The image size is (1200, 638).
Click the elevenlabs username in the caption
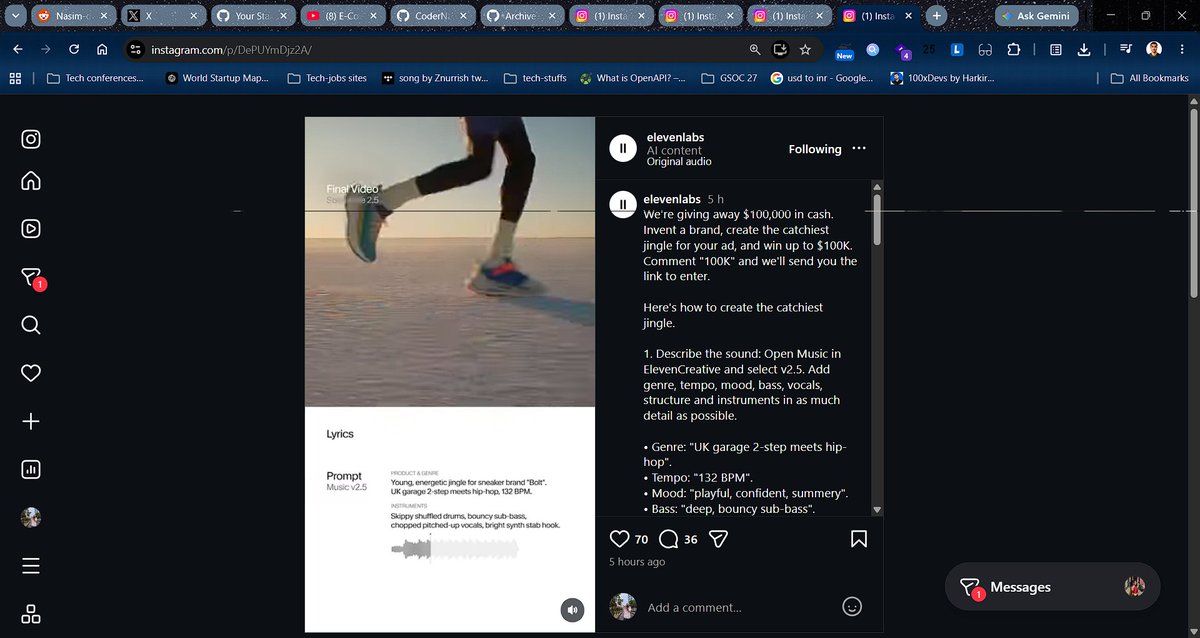672,199
